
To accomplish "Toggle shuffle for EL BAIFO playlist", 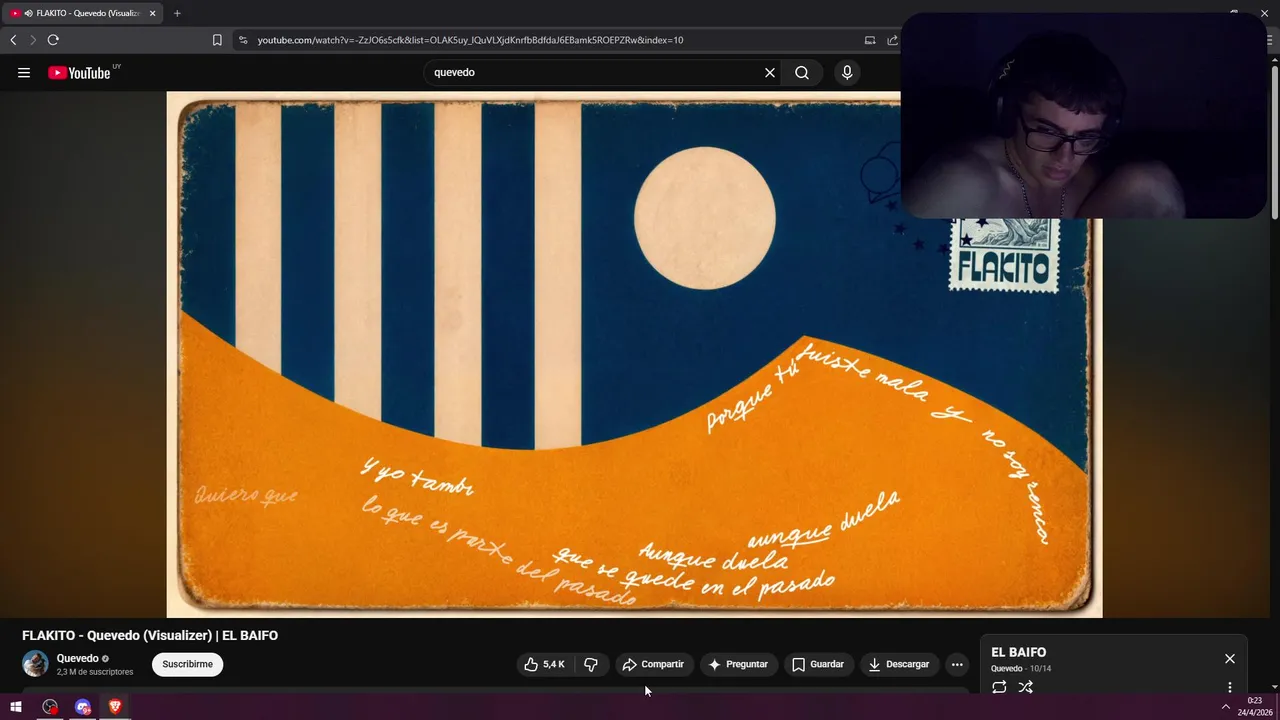I will click(x=1025, y=687).
